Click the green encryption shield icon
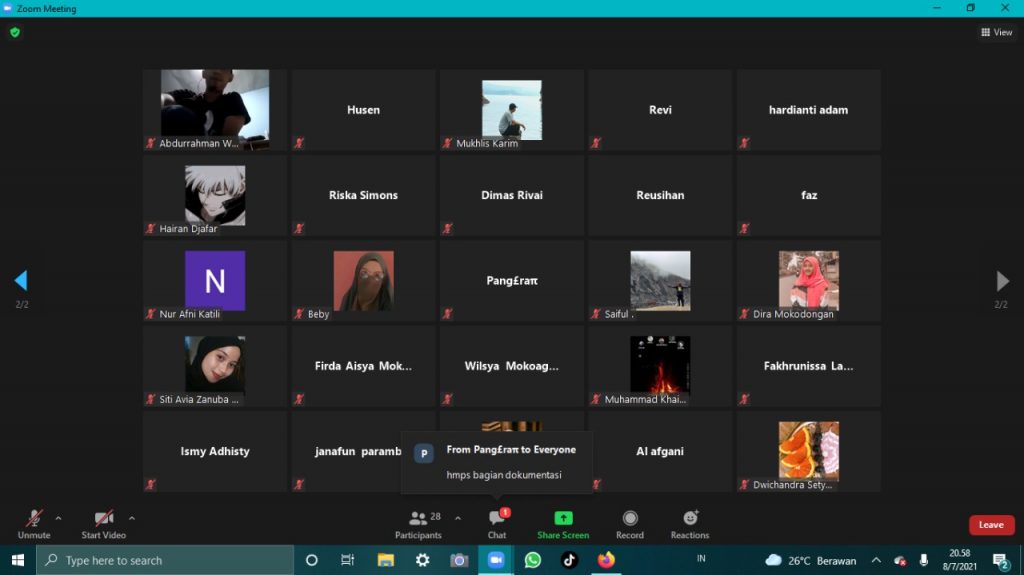1024x575 pixels. [x=15, y=32]
